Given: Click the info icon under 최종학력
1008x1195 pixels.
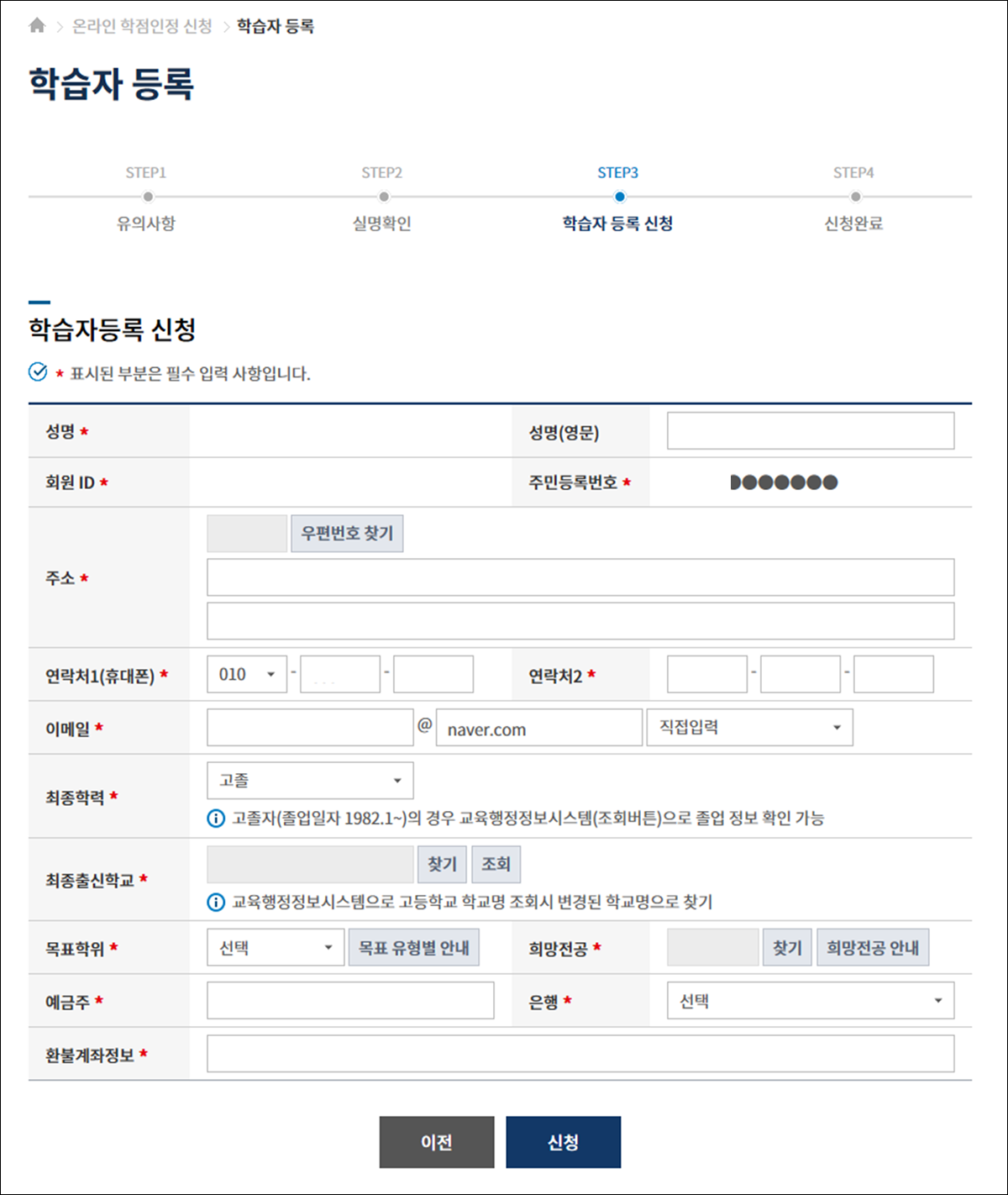Looking at the screenshot, I should tap(216, 819).
